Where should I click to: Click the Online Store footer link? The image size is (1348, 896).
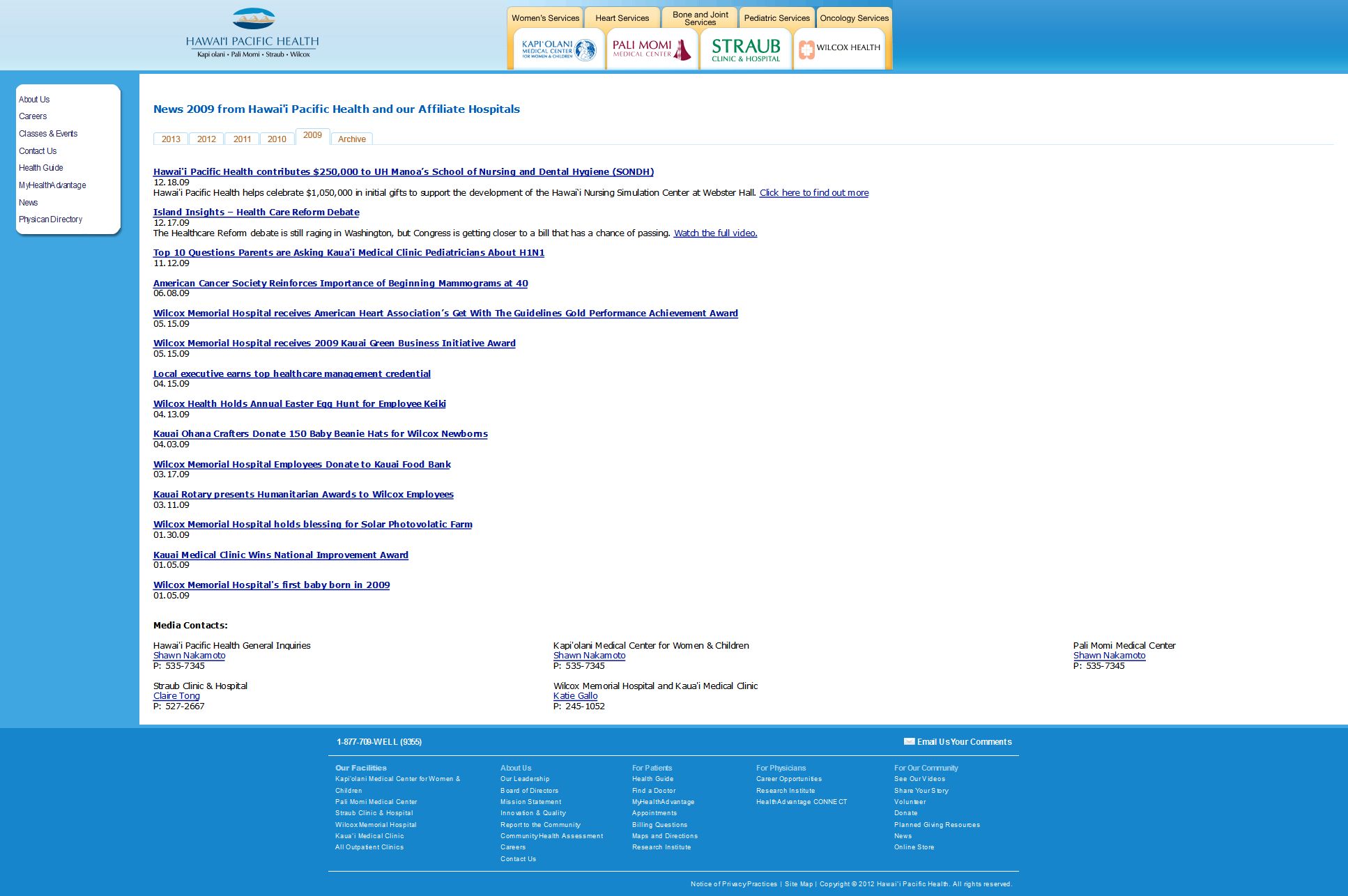(x=914, y=847)
